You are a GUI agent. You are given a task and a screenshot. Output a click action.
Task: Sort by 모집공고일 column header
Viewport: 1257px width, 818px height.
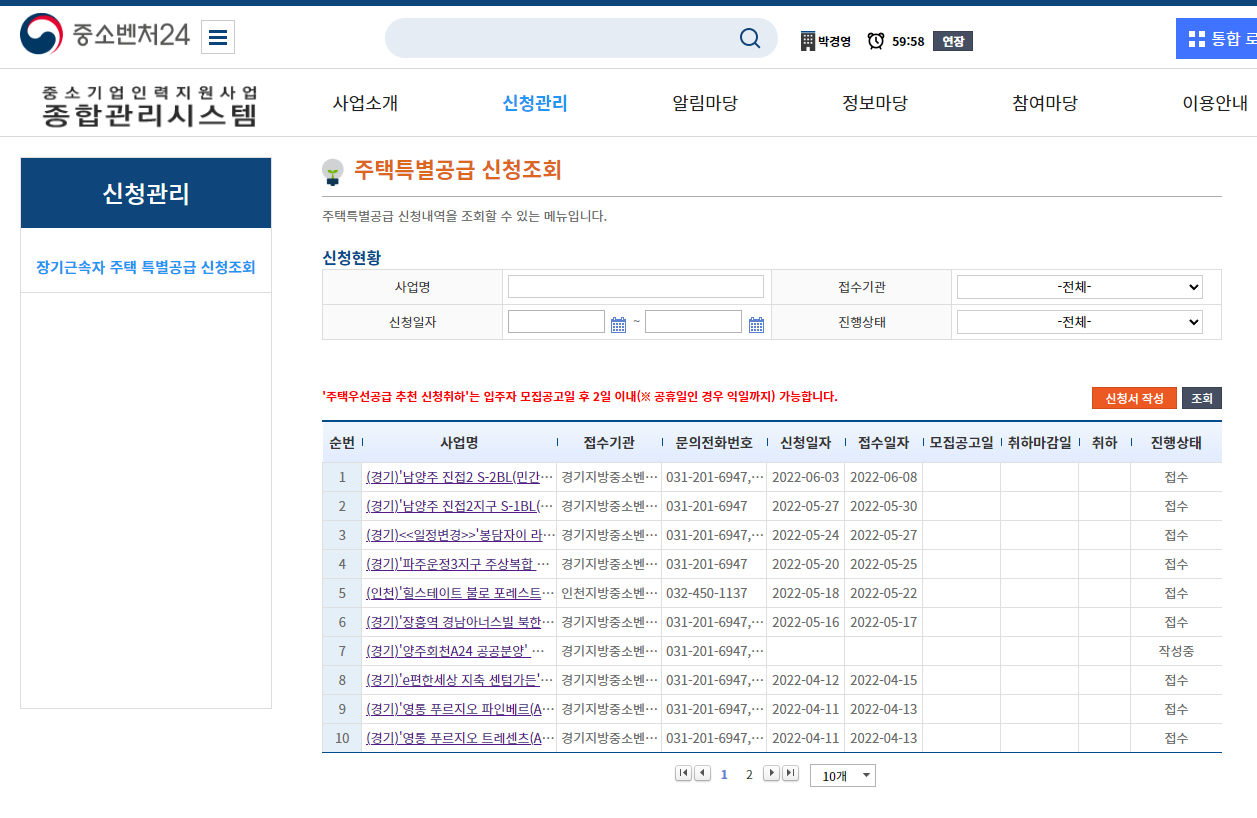(x=961, y=442)
